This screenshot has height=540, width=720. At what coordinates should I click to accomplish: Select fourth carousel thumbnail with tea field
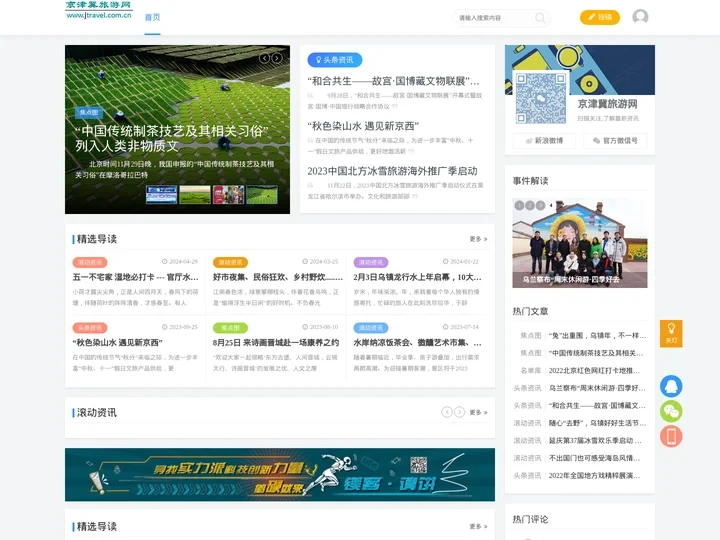(262, 195)
